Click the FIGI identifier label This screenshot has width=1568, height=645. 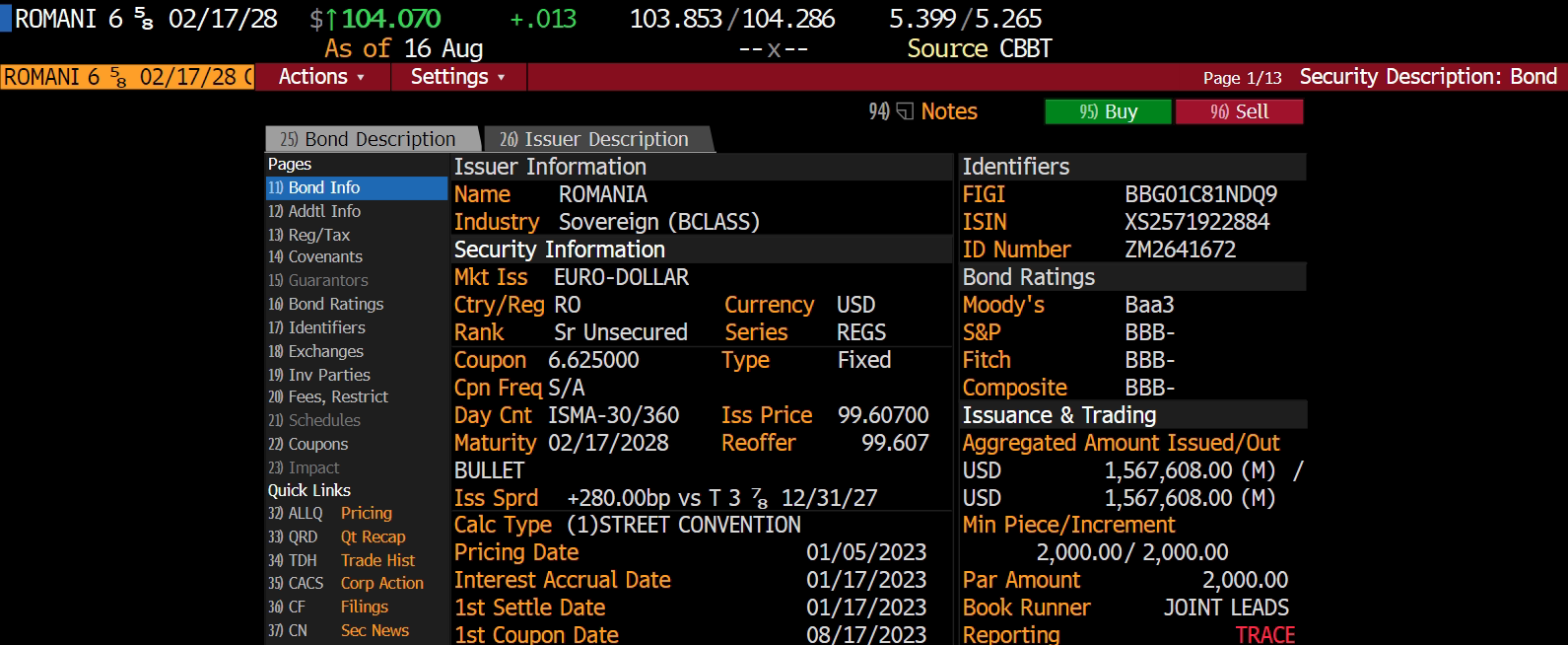984,194
